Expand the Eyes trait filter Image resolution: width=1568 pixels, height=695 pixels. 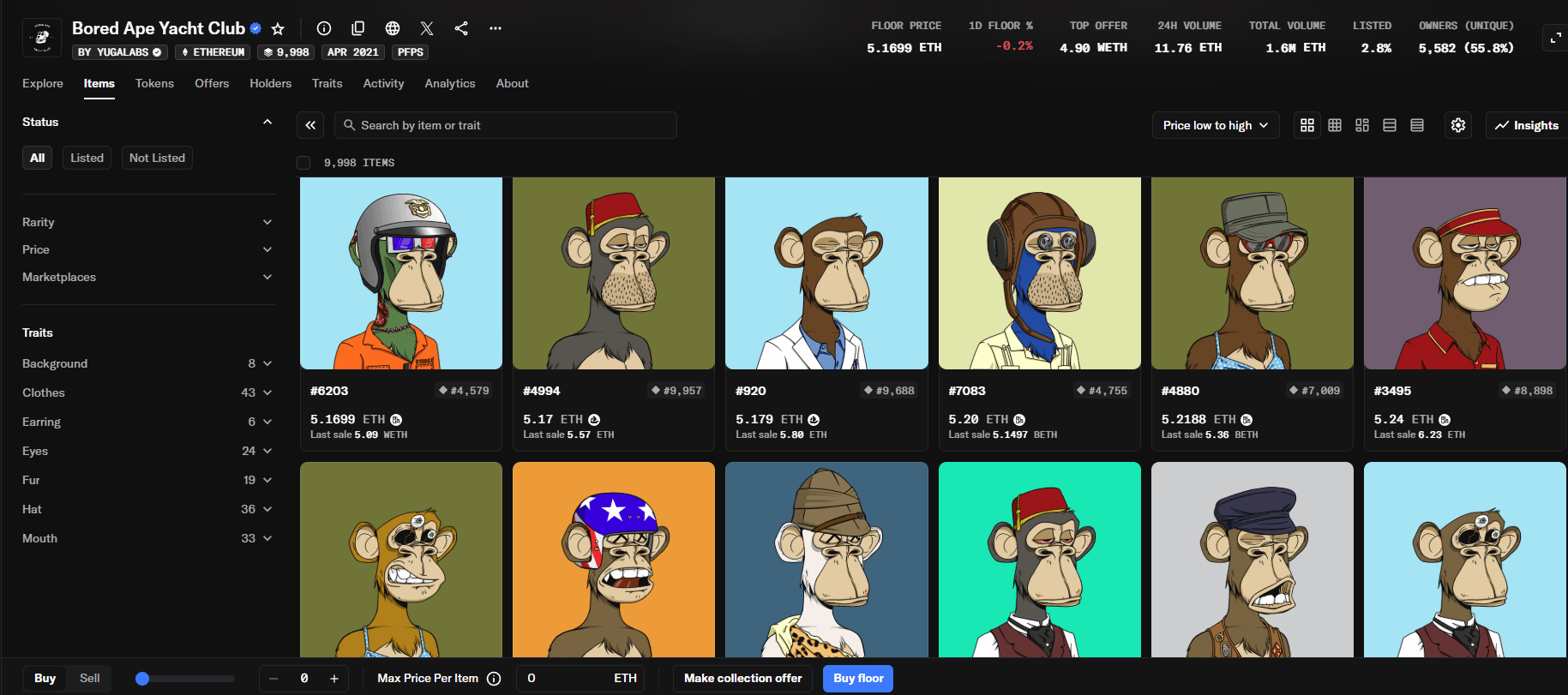pos(147,451)
